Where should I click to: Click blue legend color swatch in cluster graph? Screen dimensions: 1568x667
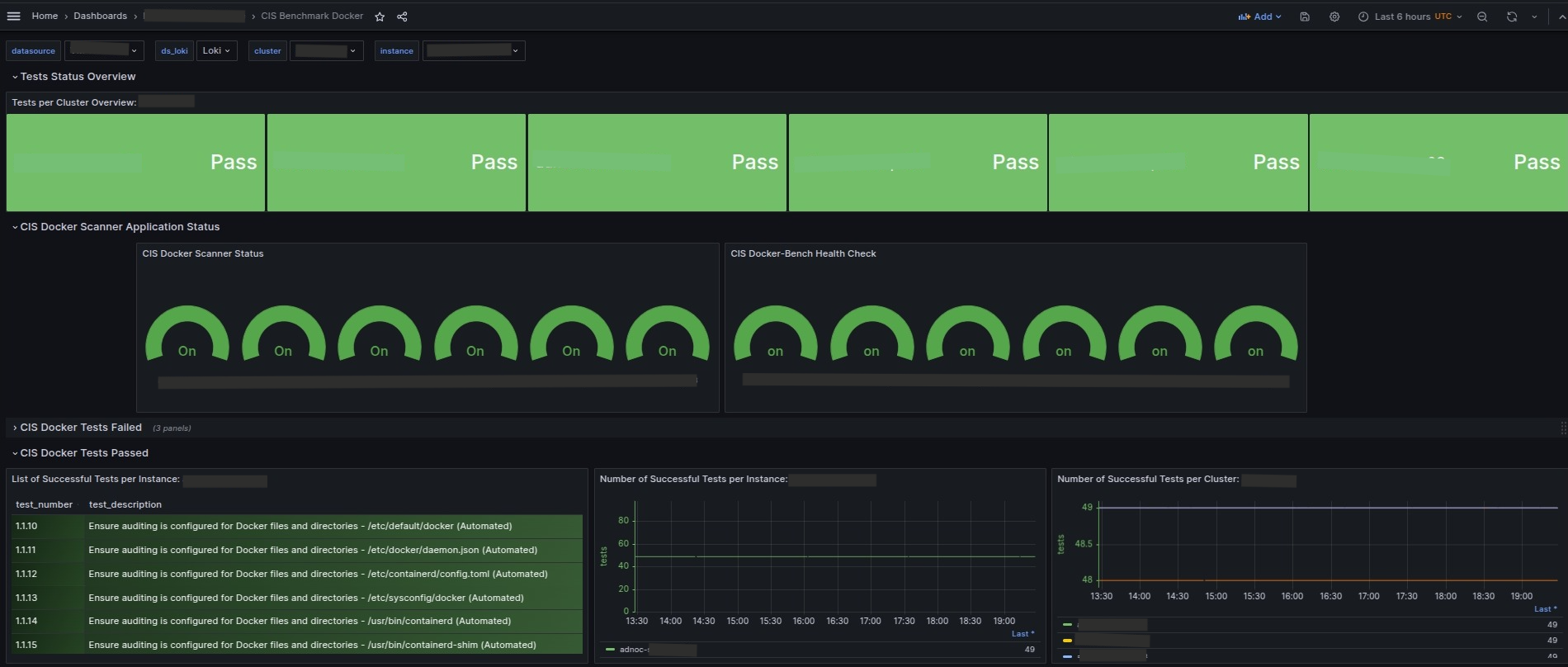coord(1067,656)
